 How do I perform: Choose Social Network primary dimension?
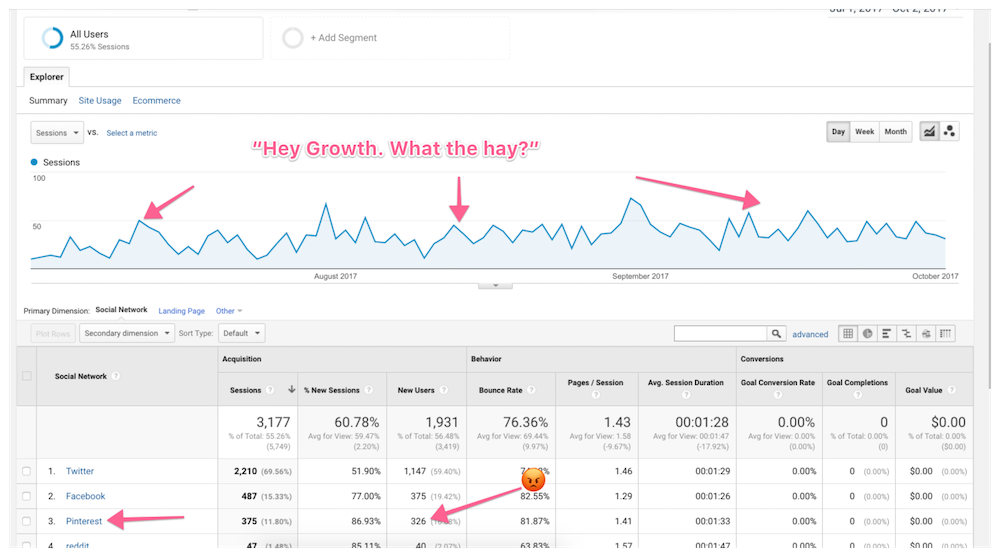coord(121,309)
